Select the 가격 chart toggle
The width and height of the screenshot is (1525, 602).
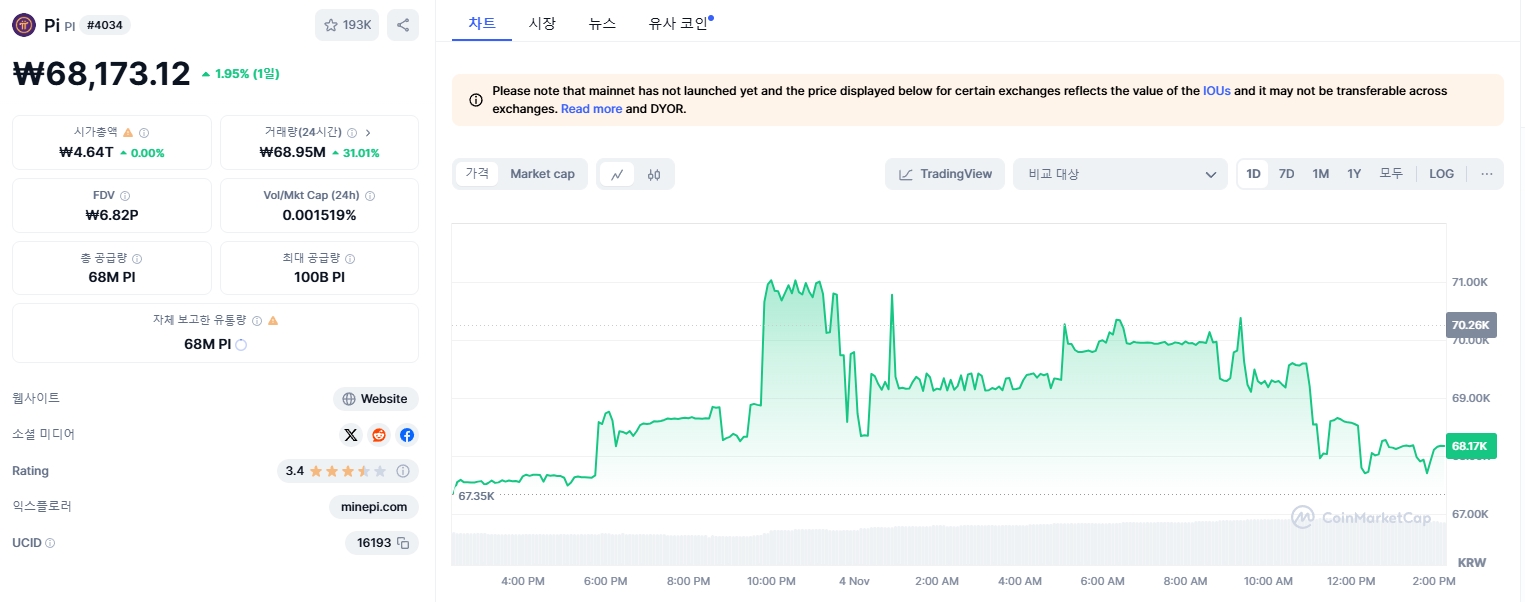477,174
